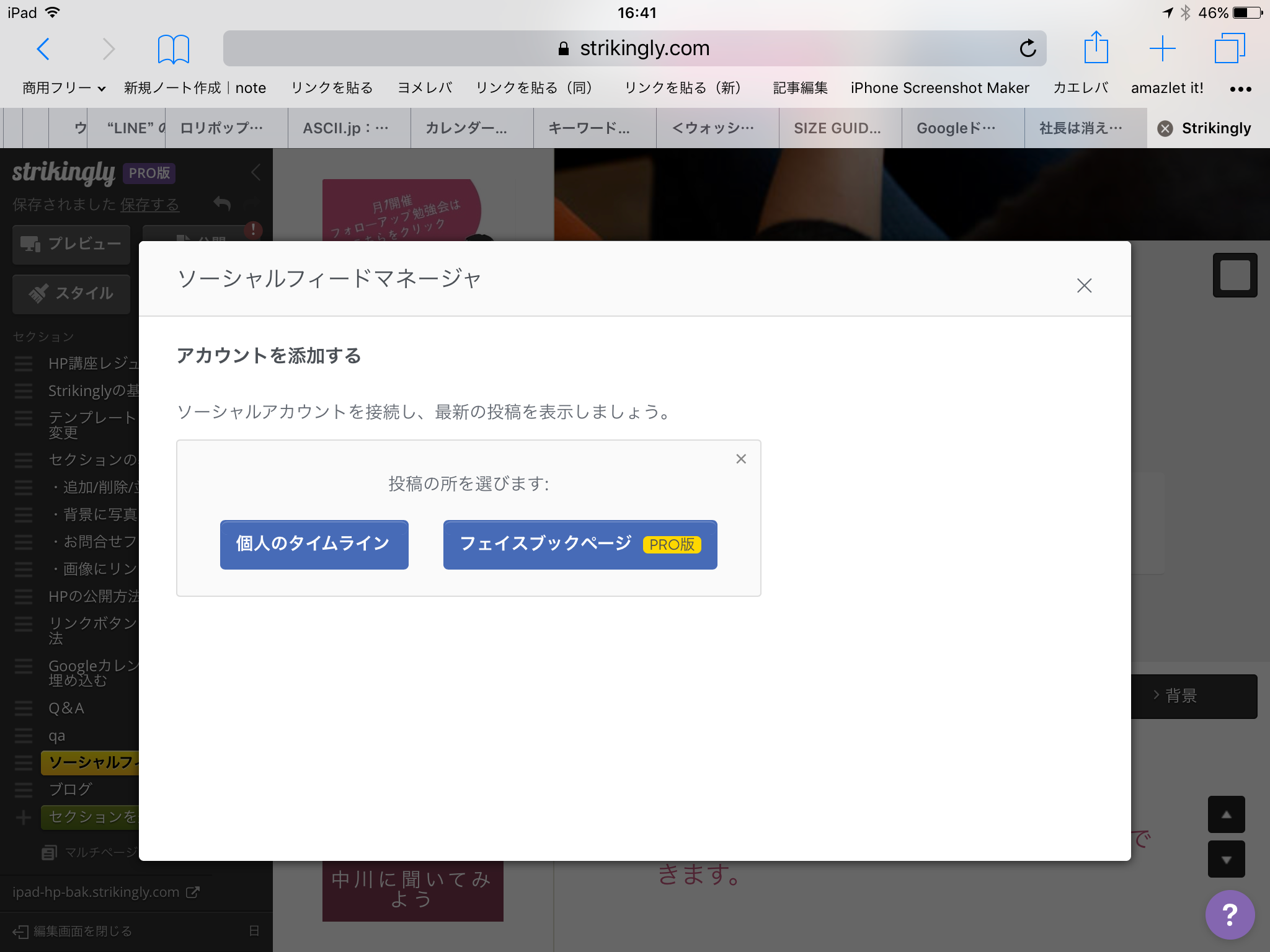
Task: Choose 個人のタイムライン button
Action: (314, 544)
